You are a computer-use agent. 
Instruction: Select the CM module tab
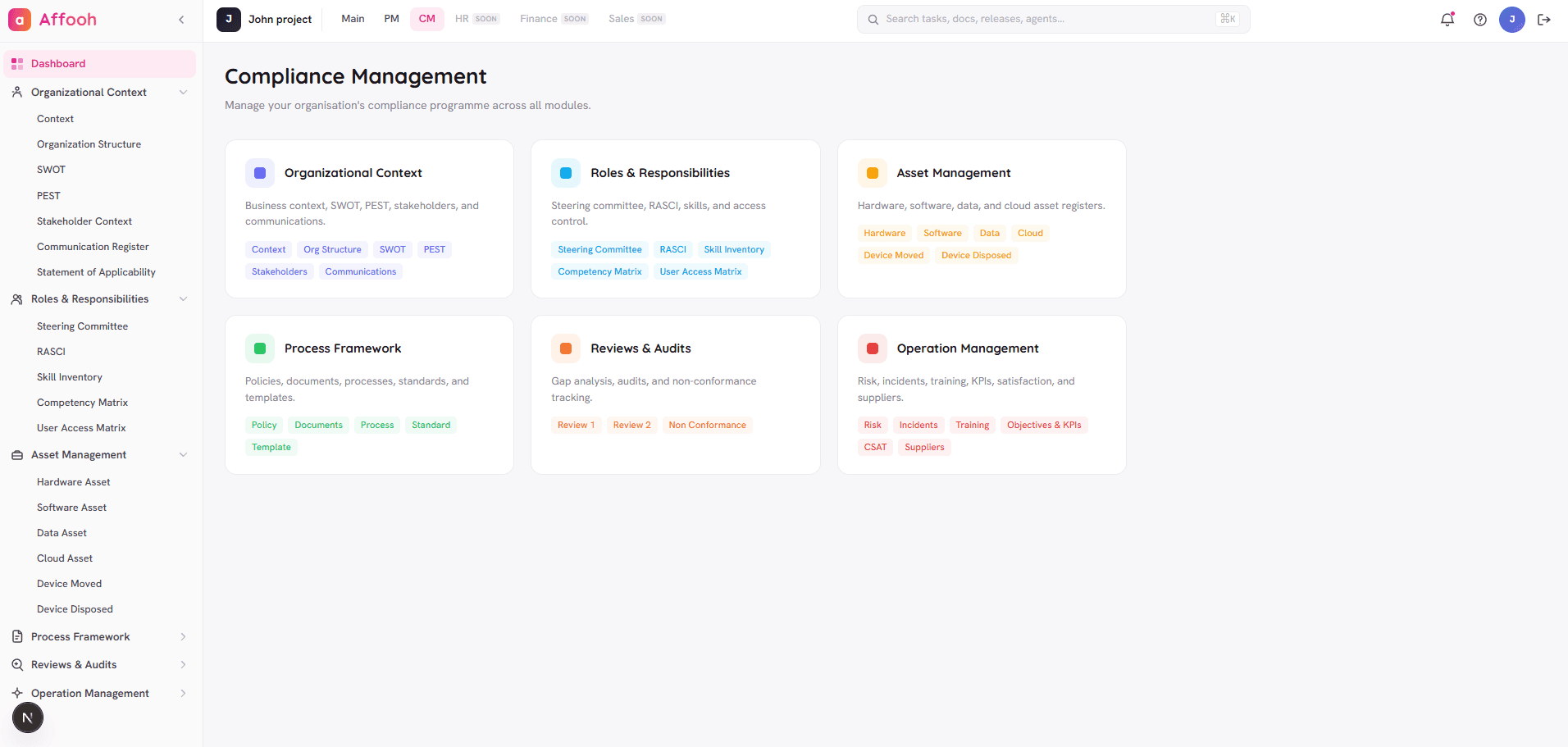pyautogui.click(x=427, y=19)
